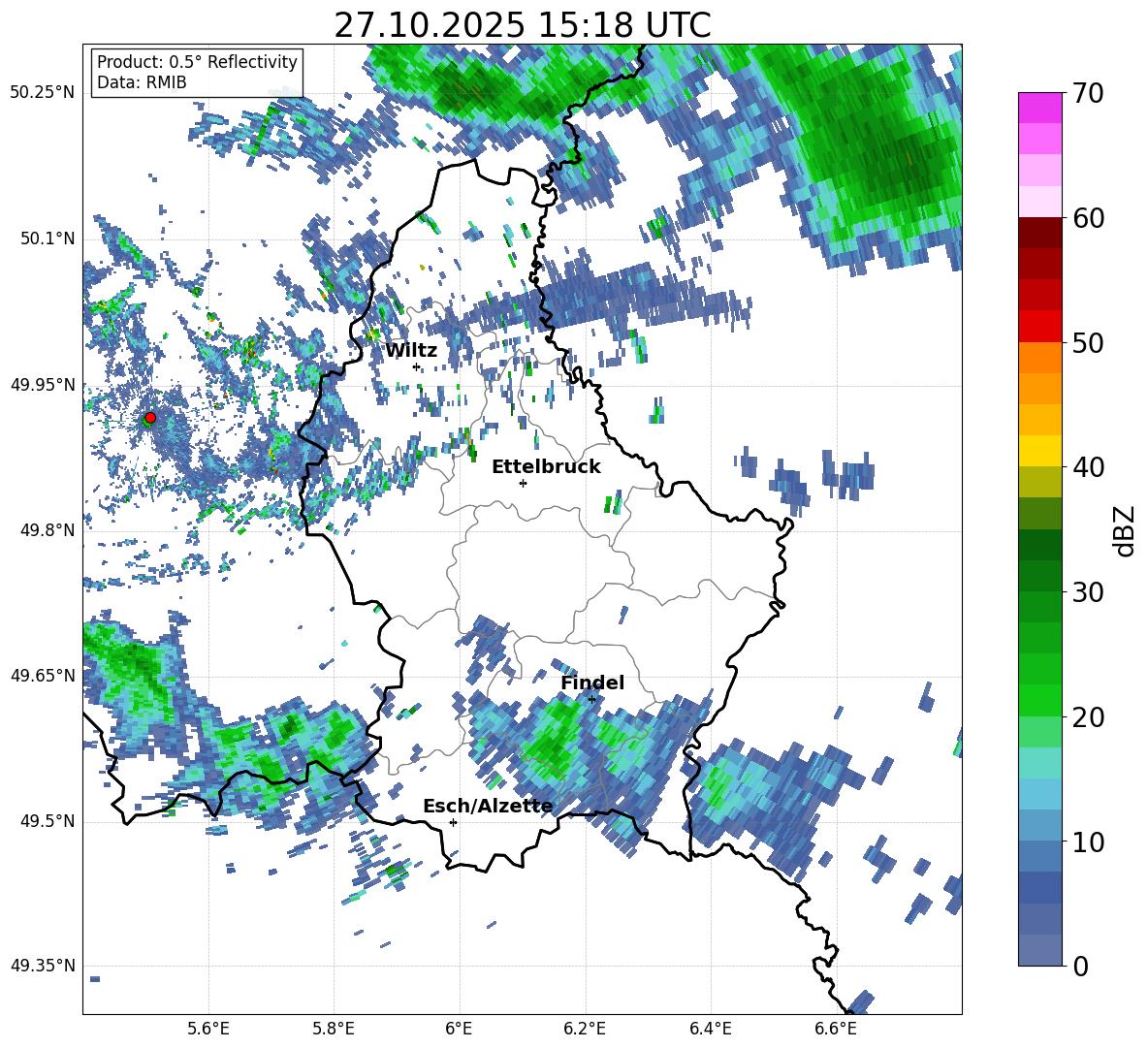
Task: Click the Data: RMIB label
Action: pos(142,82)
